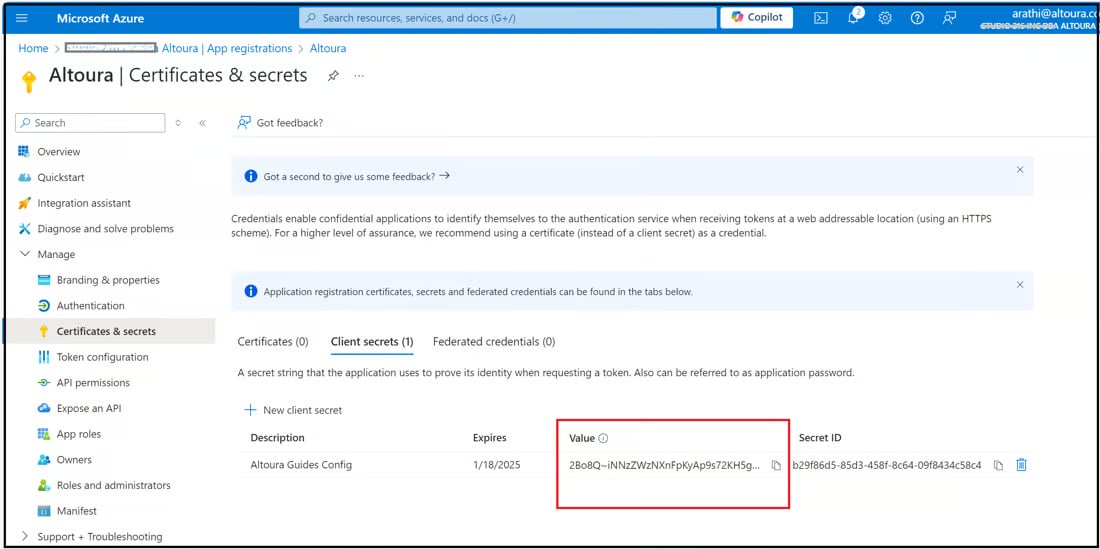Screen dimensions: 1100x549
Task: Open Diagnose and solve problems
Action: click(x=105, y=229)
